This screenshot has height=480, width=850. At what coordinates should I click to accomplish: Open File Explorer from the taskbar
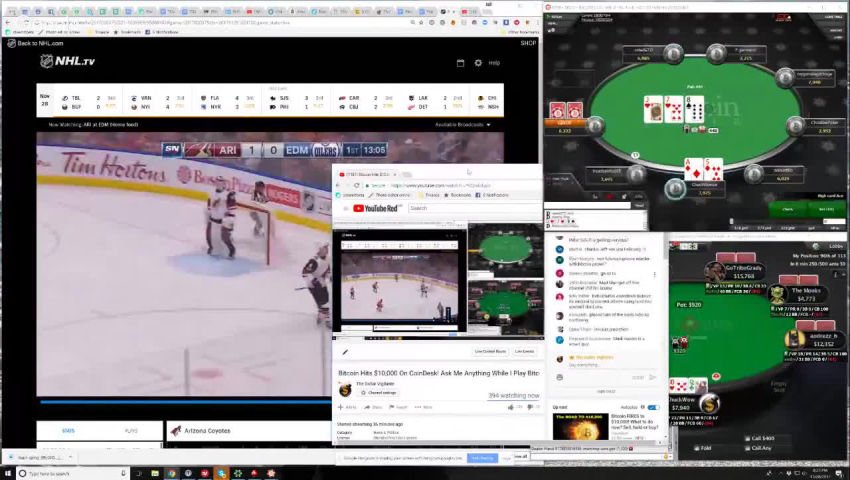(x=155, y=473)
